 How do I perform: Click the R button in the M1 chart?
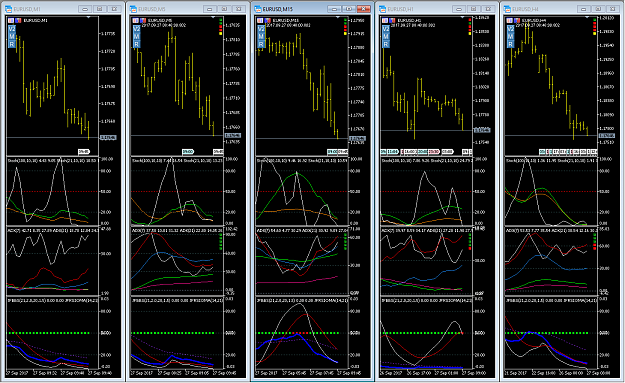[x=12, y=44]
